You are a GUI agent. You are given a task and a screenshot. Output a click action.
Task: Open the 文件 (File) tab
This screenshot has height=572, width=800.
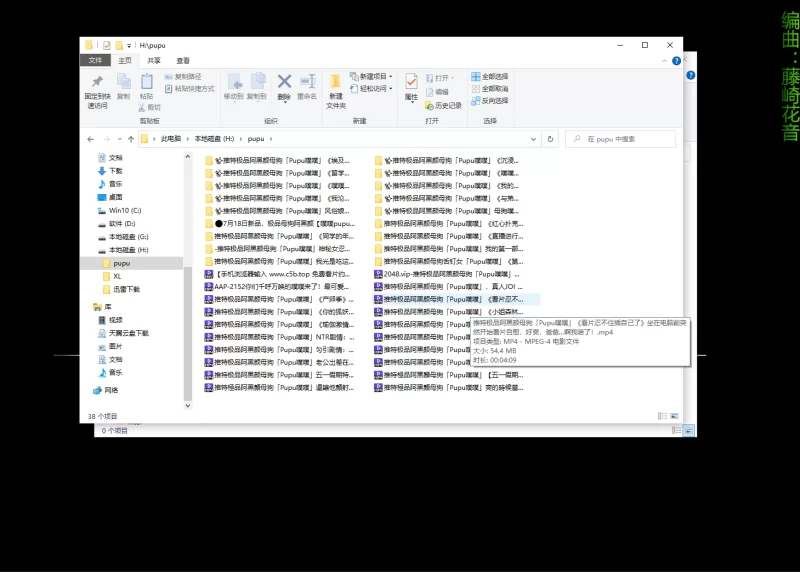pyautogui.click(x=95, y=60)
